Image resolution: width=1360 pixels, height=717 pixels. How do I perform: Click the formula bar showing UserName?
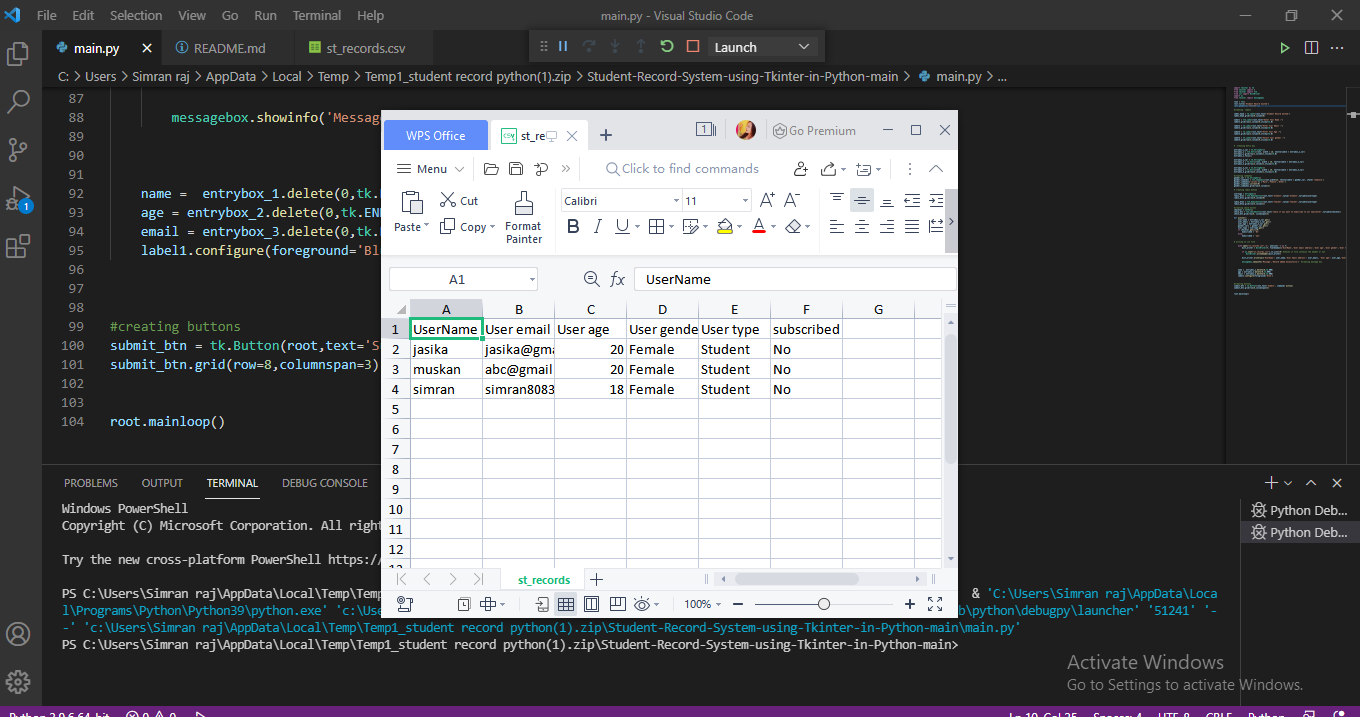click(x=797, y=280)
